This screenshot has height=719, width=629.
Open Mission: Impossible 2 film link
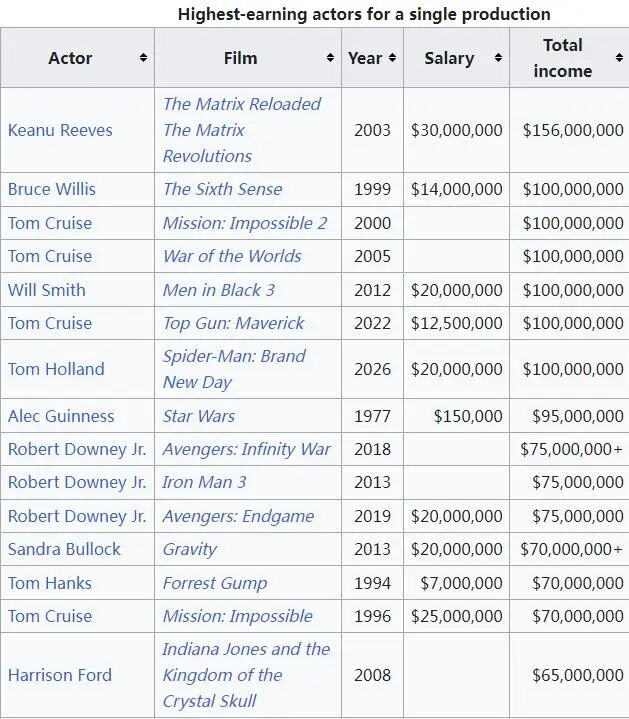tap(245, 223)
